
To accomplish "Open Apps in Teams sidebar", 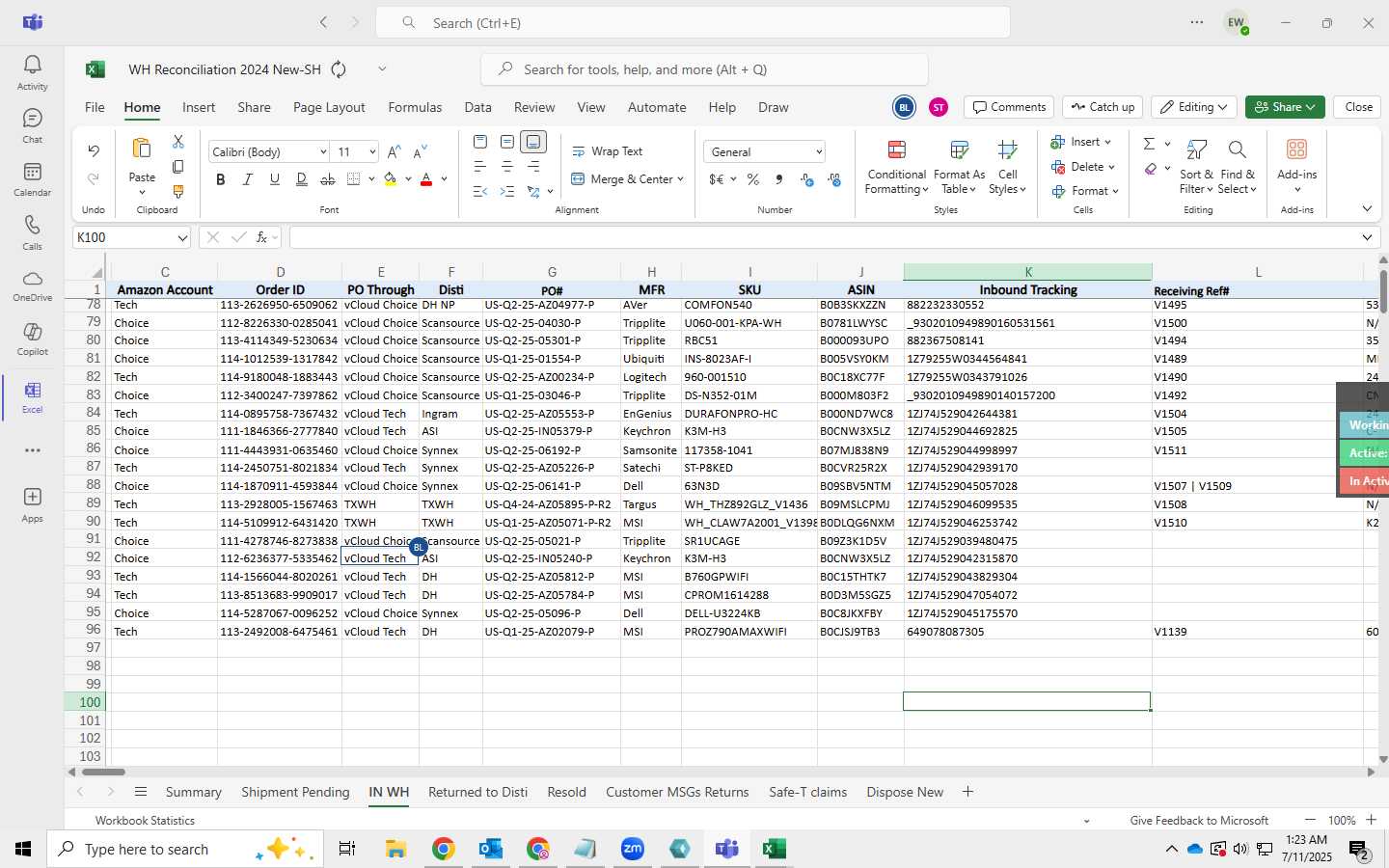I will (x=32, y=504).
